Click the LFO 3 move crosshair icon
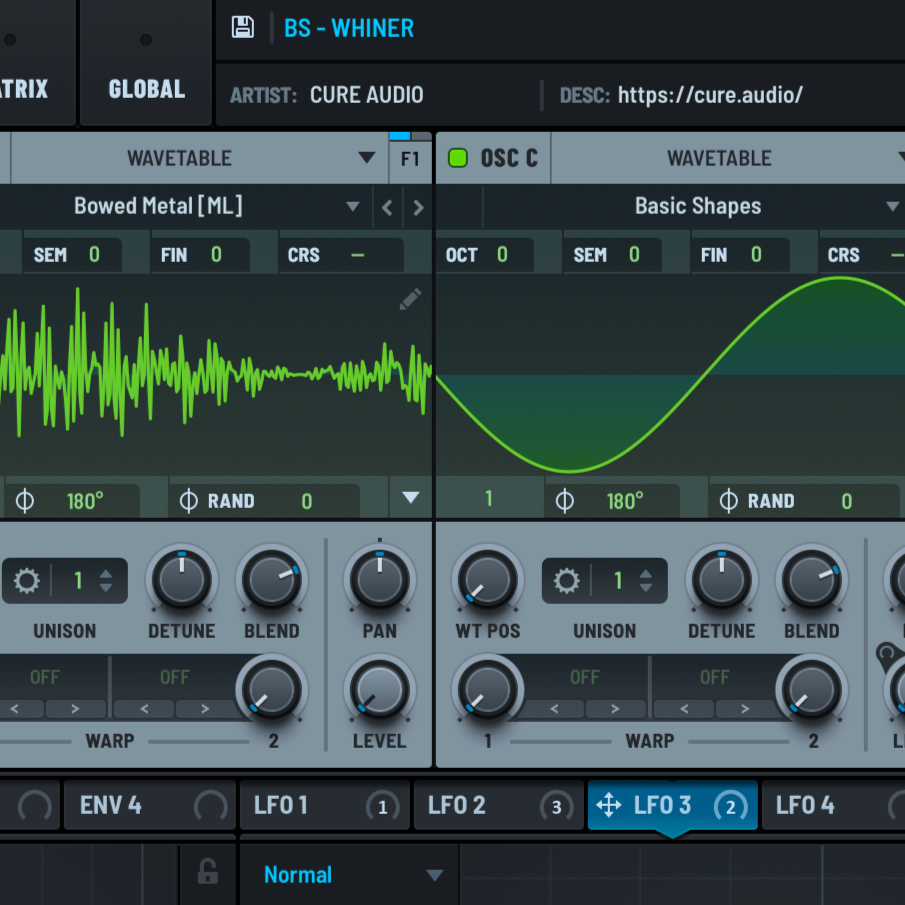Screen dimensions: 905x905 point(608,805)
